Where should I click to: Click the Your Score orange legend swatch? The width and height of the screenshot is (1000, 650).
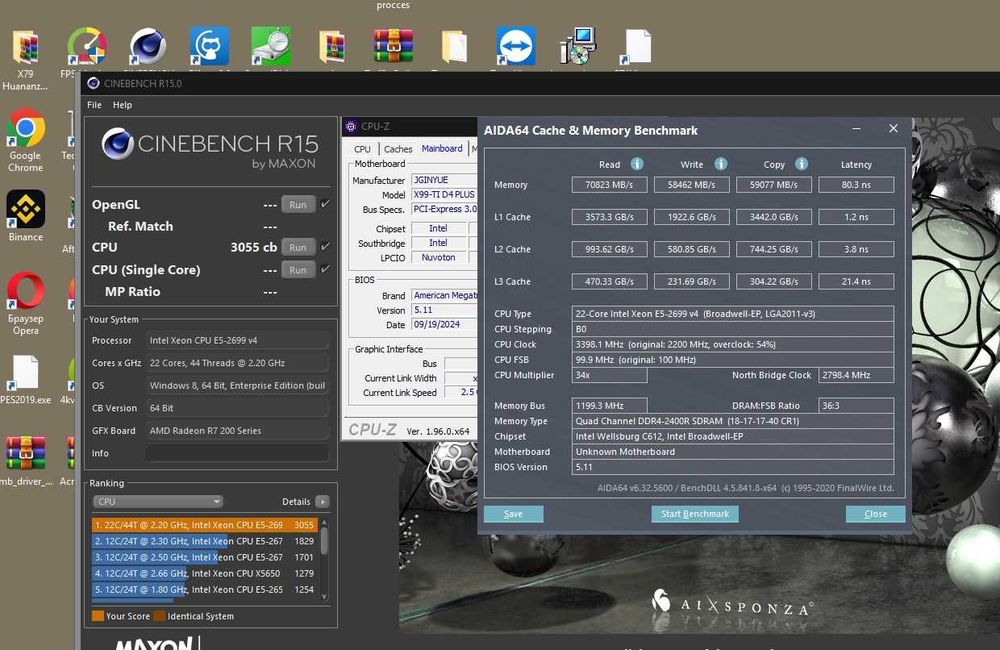click(x=98, y=616)
